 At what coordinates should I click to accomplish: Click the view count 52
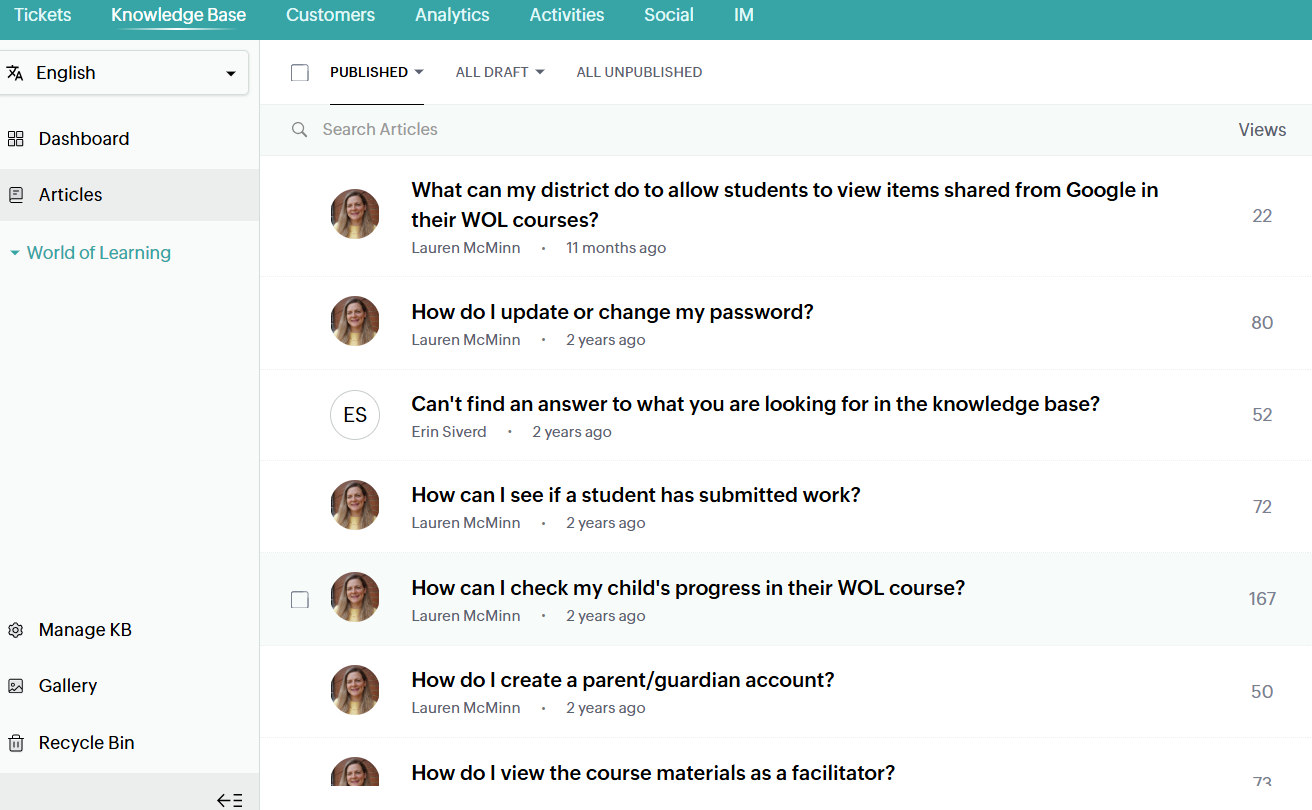pos(1262,415)
